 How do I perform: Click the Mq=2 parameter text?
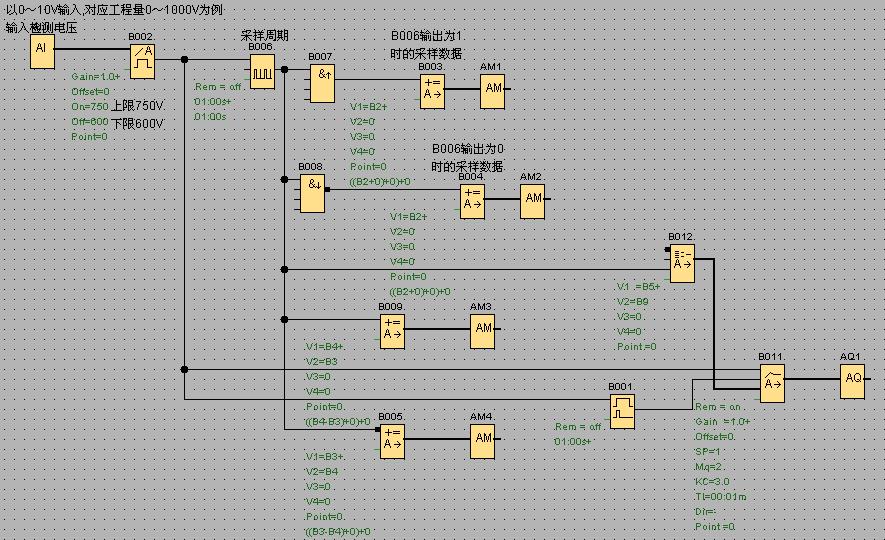pyautogui.click(x=709, y=467)
